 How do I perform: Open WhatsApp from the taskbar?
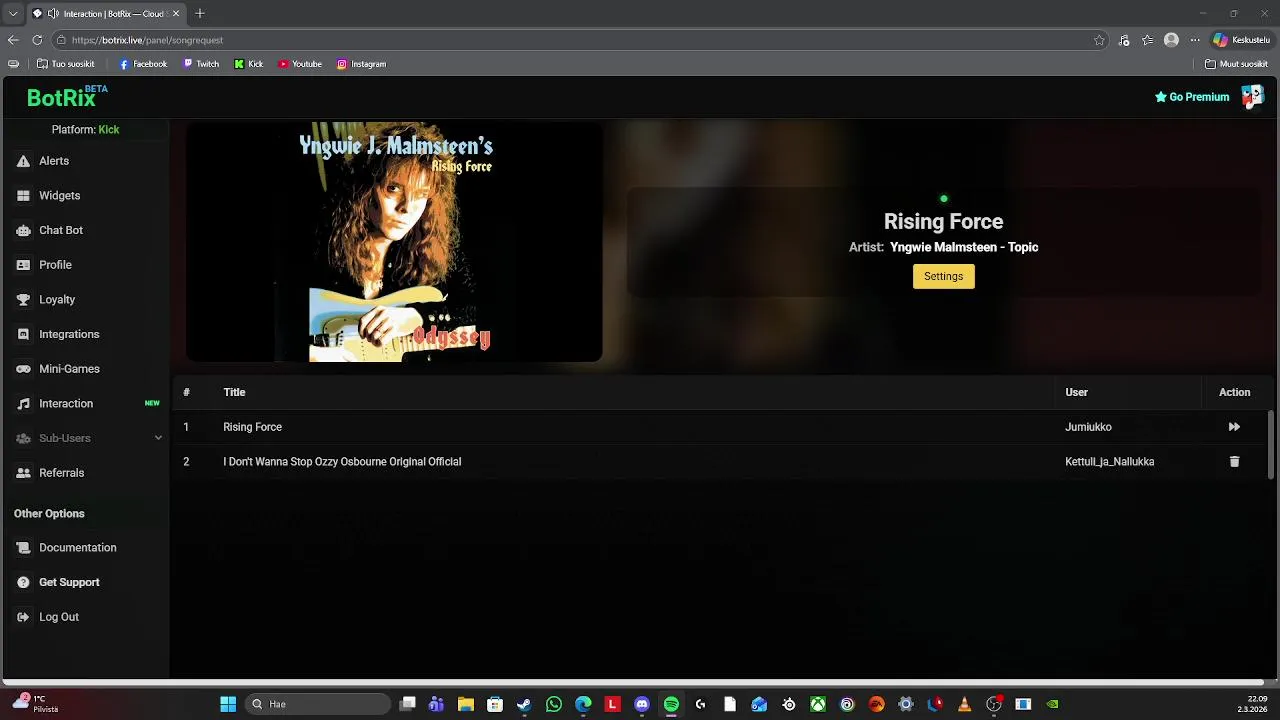pyautogui.click(x=554, y=704)
